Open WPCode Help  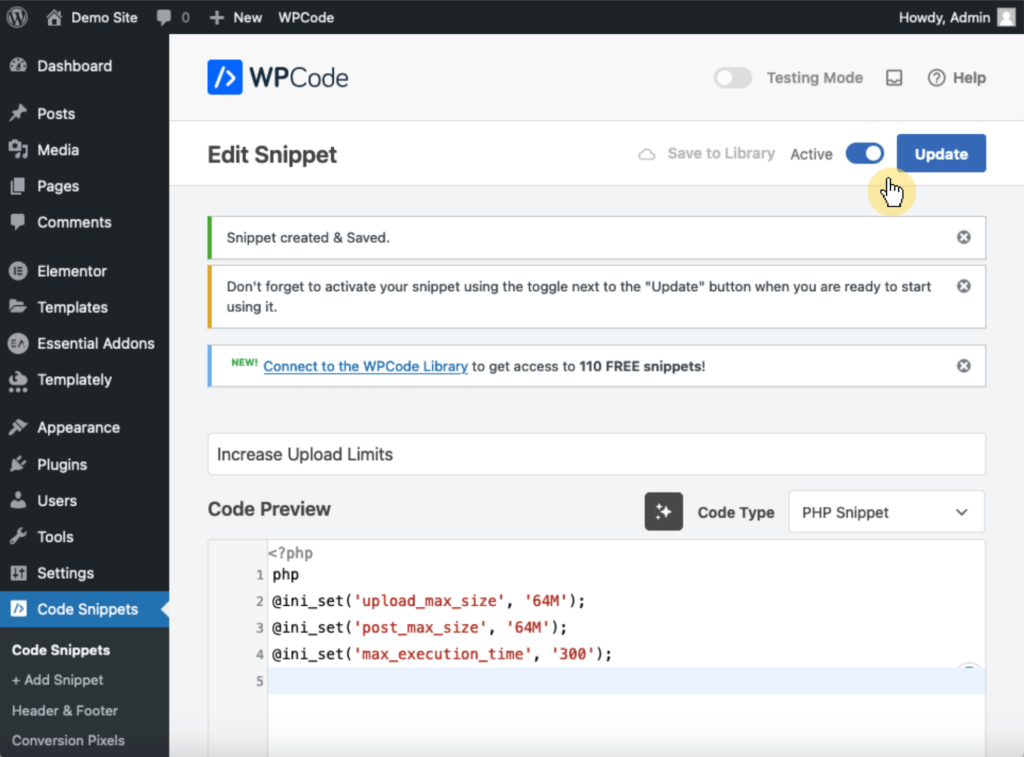tap(957, 78)
